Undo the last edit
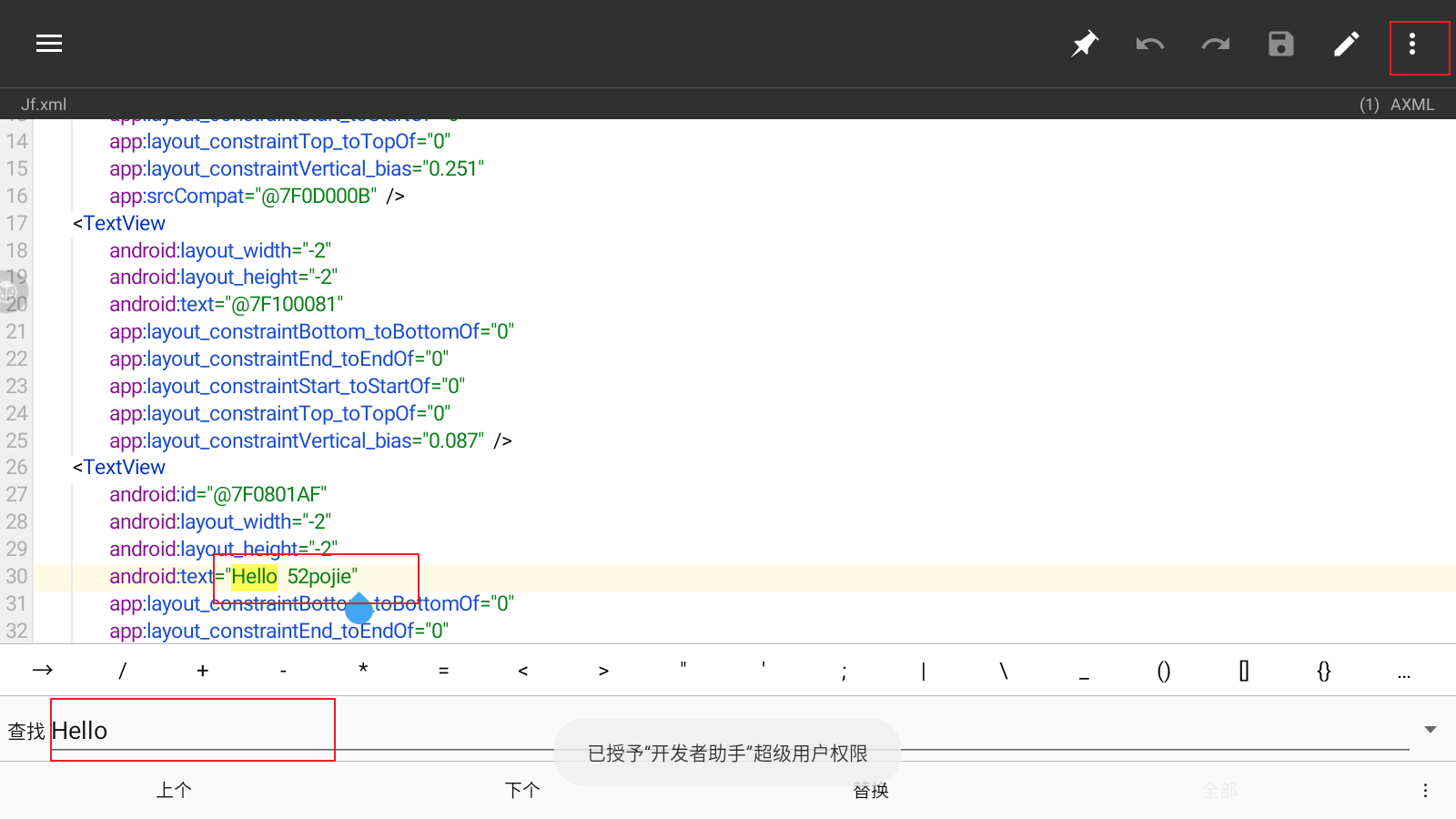 click(1150, 44)
